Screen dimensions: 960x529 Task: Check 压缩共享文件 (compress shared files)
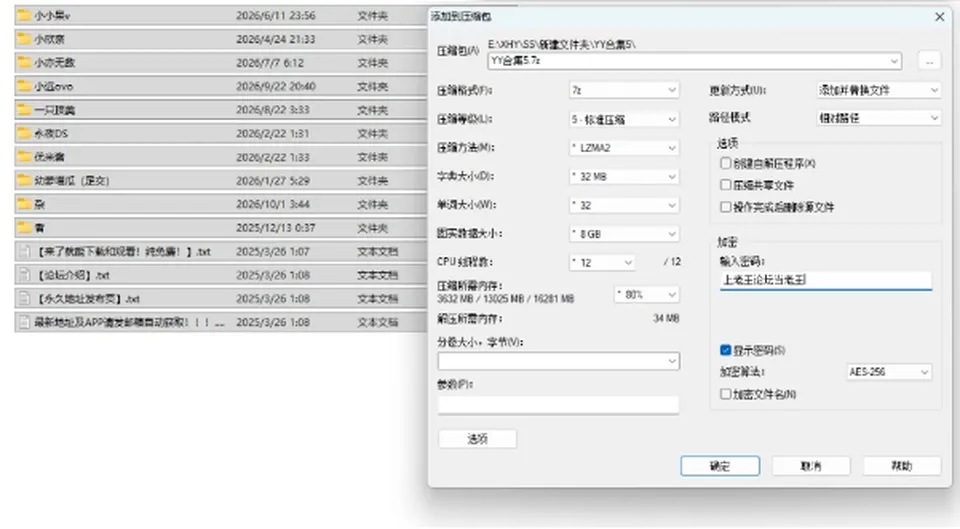(726, 185)
